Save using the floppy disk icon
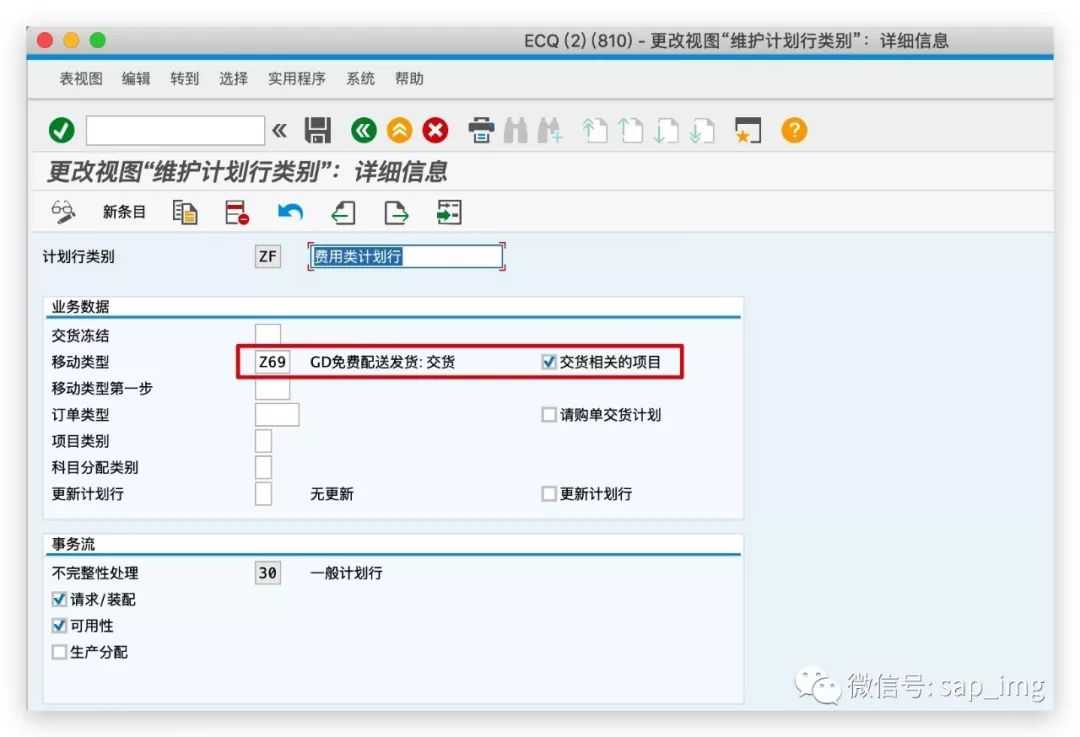Image resolution: width=1080 pixels, height=737 pixels. [318, 130]
